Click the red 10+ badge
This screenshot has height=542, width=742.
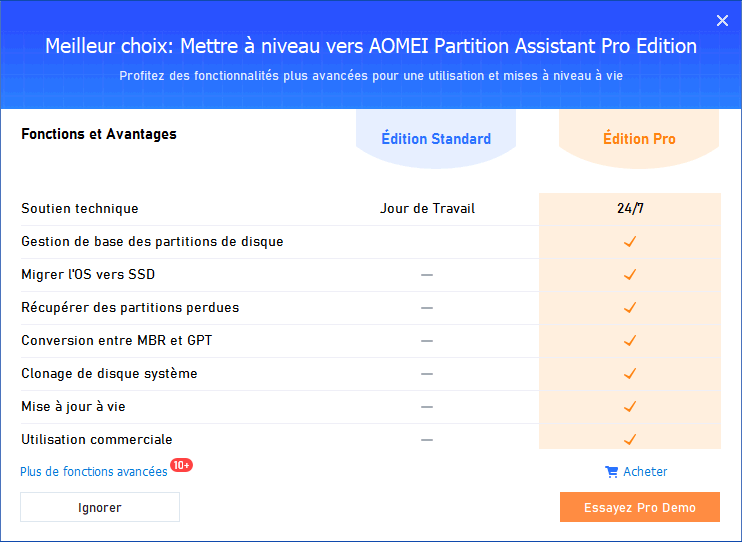(181, 465)
